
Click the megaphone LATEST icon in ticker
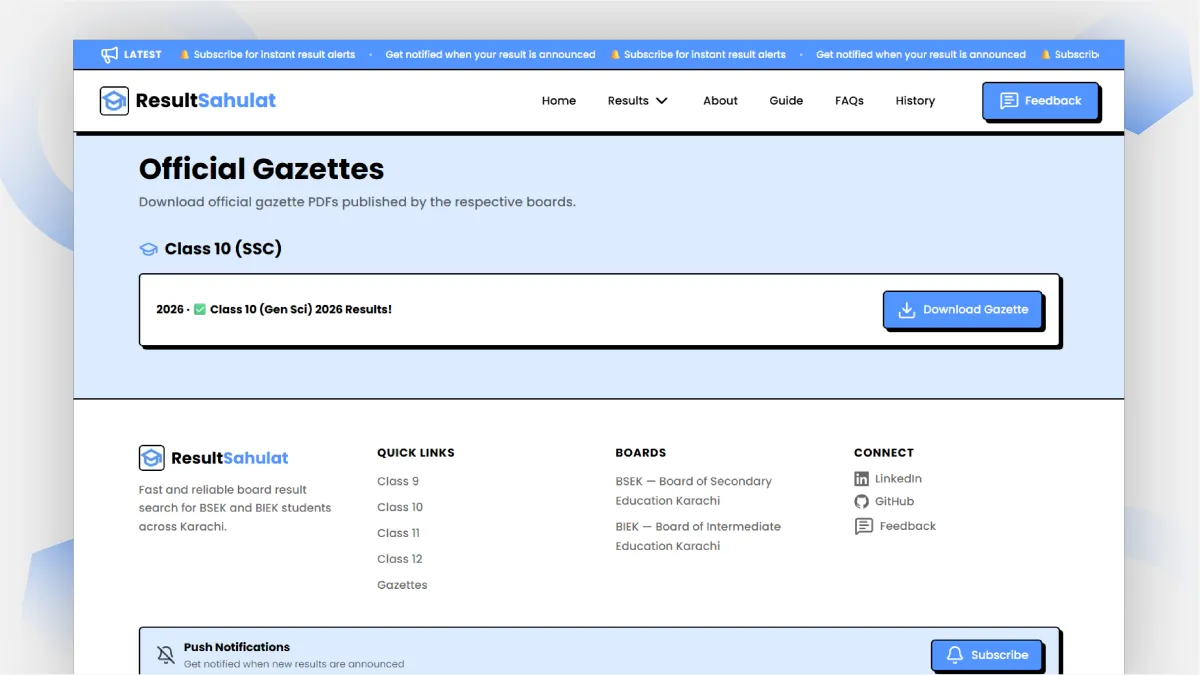coord(110,55)
